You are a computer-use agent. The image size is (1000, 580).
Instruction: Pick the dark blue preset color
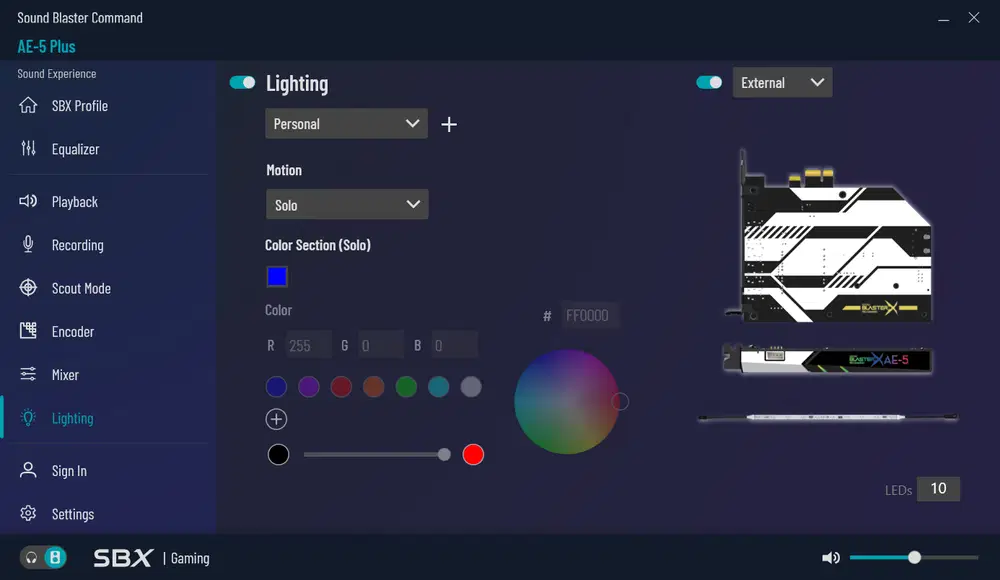point(276,387)
